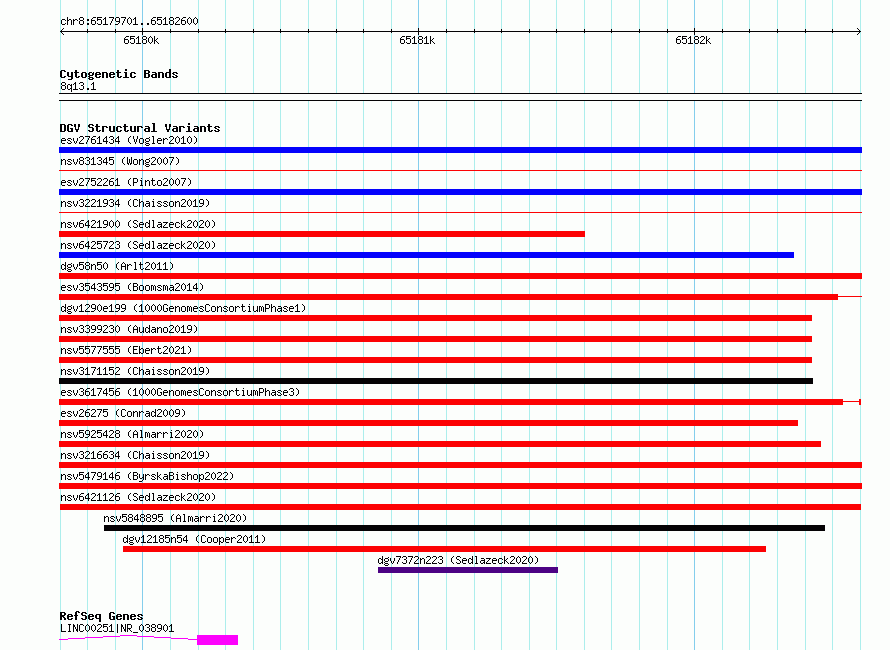Select the red nsv5577555 variant bar
Viewport: 890px width, 650px height.
click(x=435, y=360)
